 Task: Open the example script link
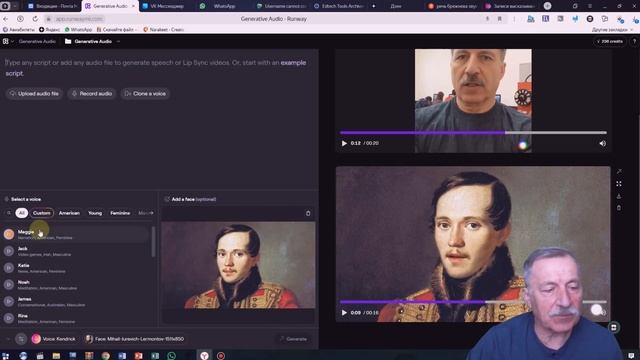click(293, 62)
